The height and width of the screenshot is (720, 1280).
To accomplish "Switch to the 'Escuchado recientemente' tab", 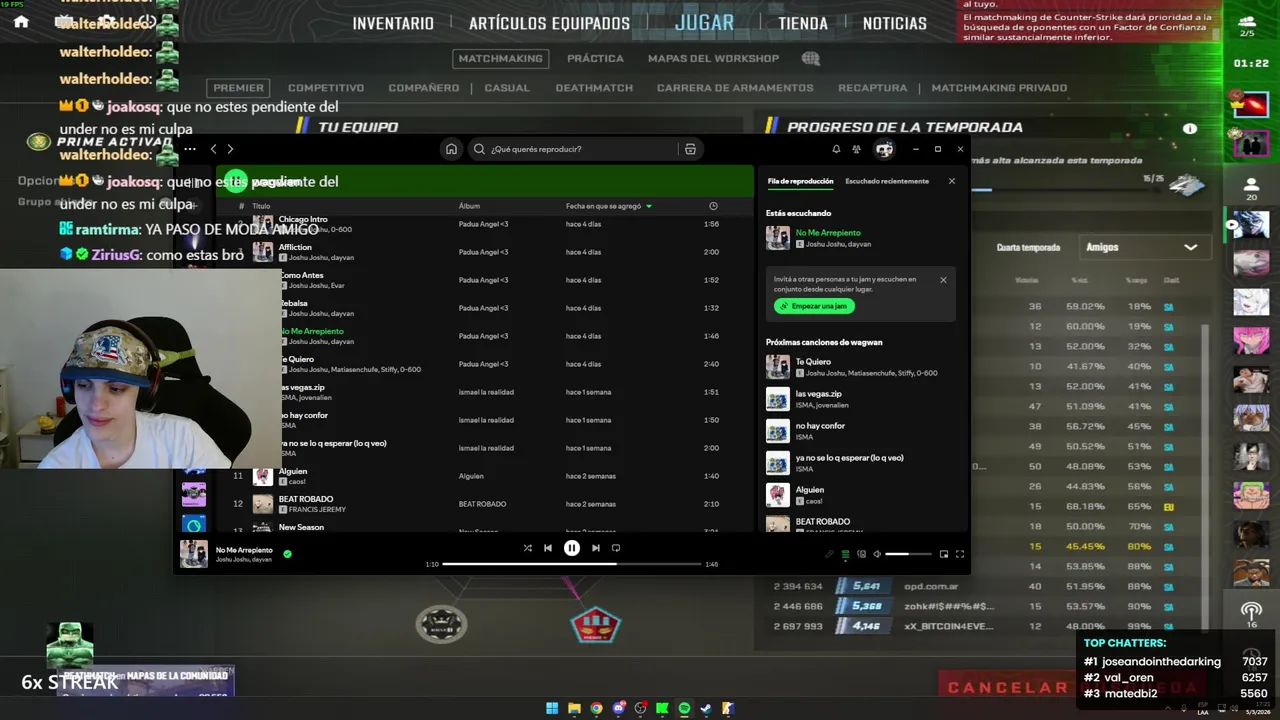I will coord(887,181).
